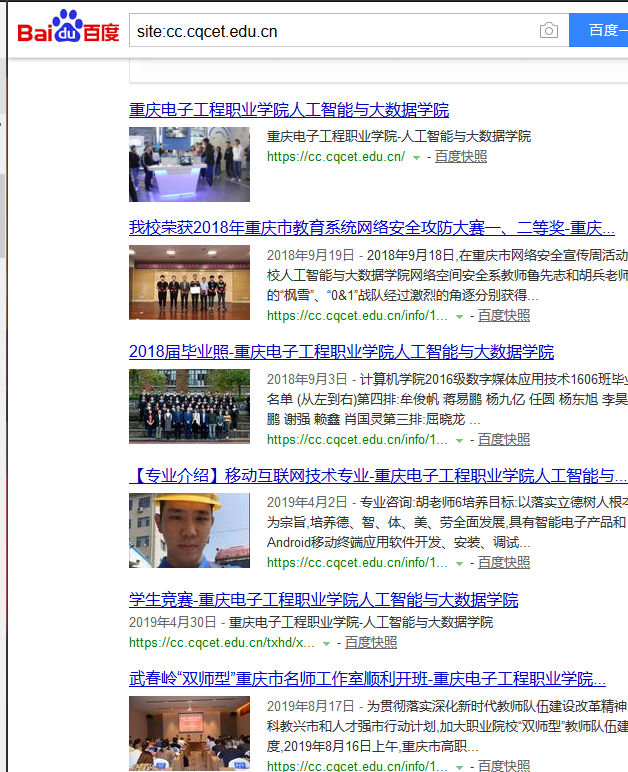Click thumbnail of man in yellow helmet

point(189,531)
